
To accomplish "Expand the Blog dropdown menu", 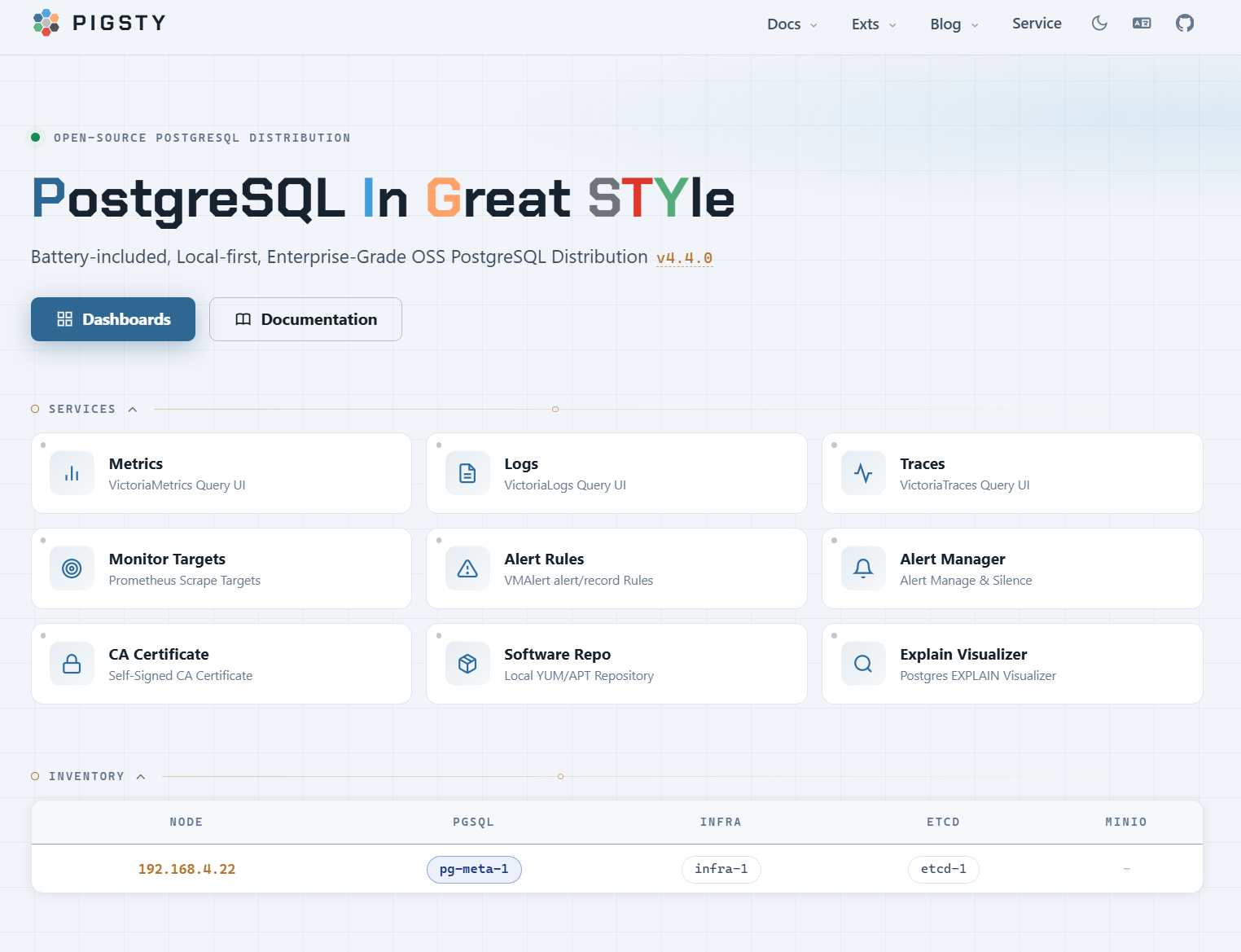I will (x=954, y=24).
